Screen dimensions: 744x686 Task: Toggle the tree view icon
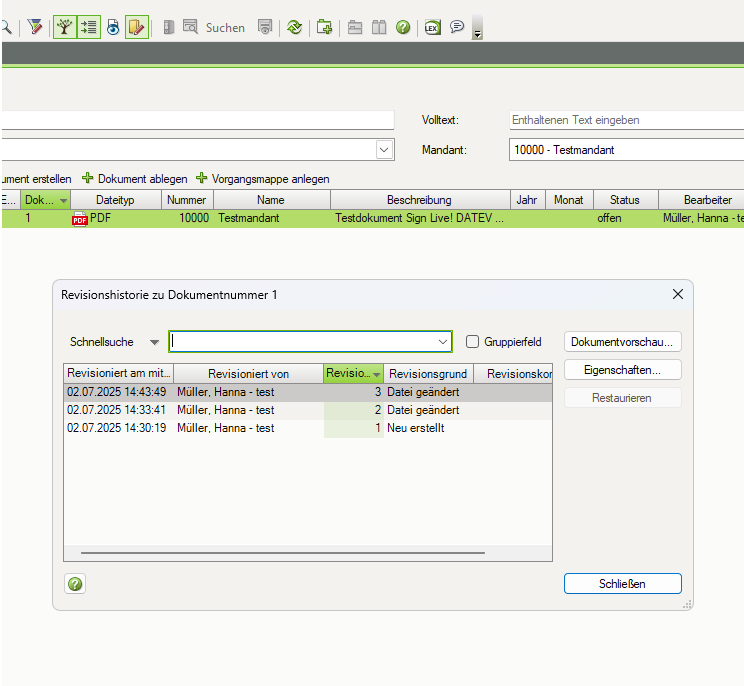coord(65,27)
